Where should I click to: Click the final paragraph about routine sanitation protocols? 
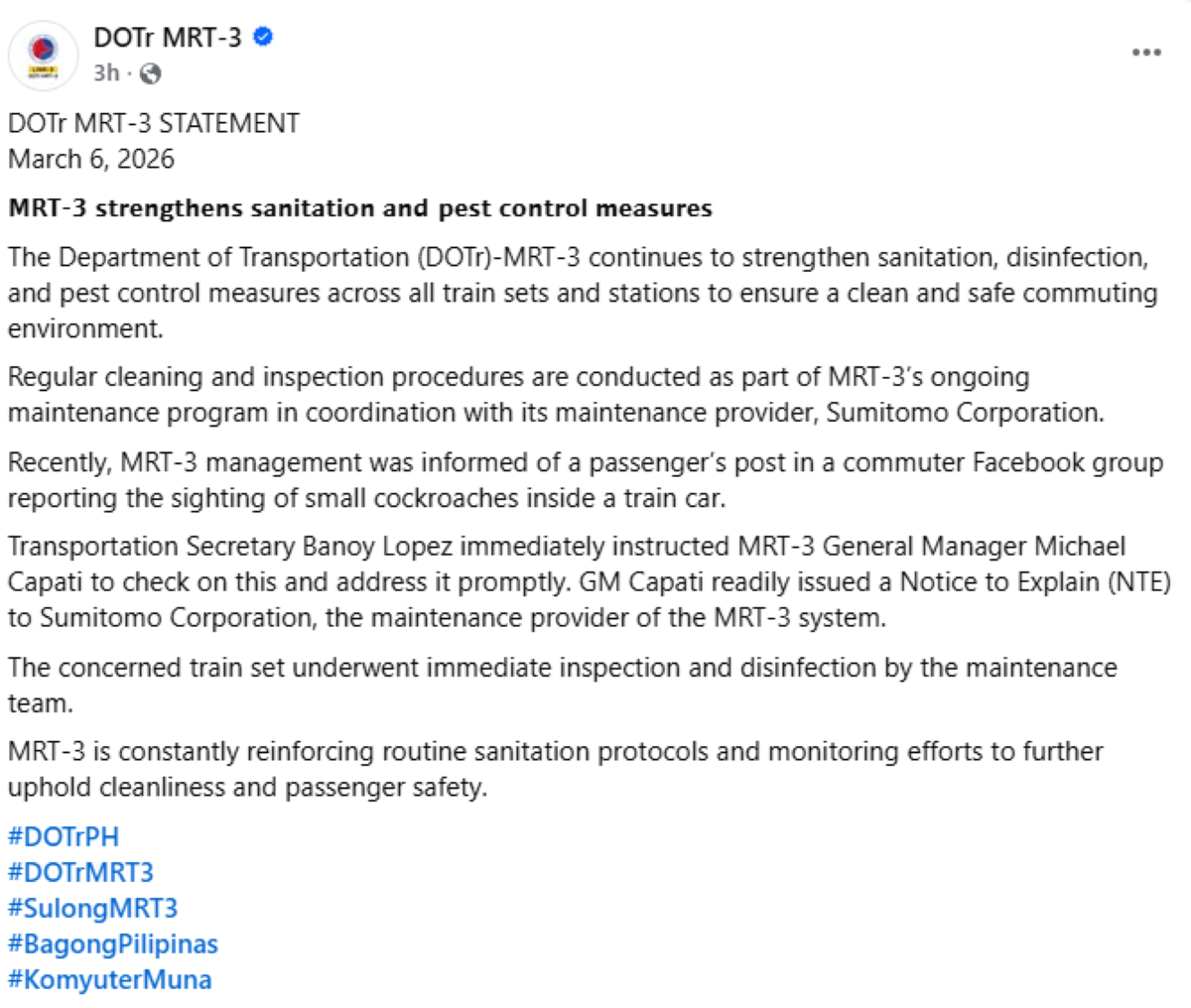556,769
